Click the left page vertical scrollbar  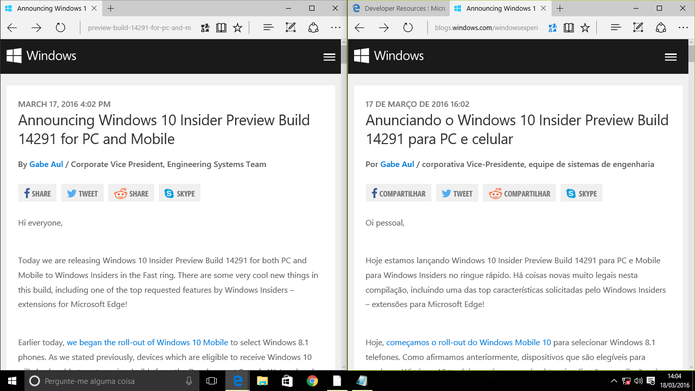[x=344, y=204]
